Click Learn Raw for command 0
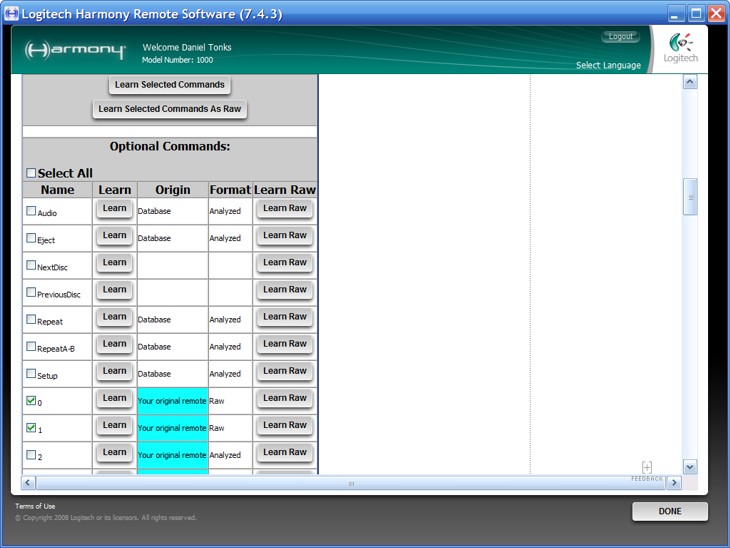 tap(285, 398)
